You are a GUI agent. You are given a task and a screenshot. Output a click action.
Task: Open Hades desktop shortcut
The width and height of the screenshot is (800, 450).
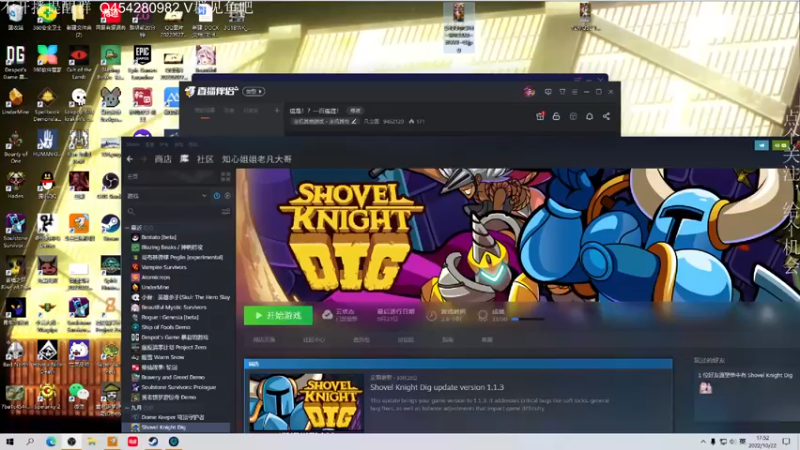click(15, 185)
